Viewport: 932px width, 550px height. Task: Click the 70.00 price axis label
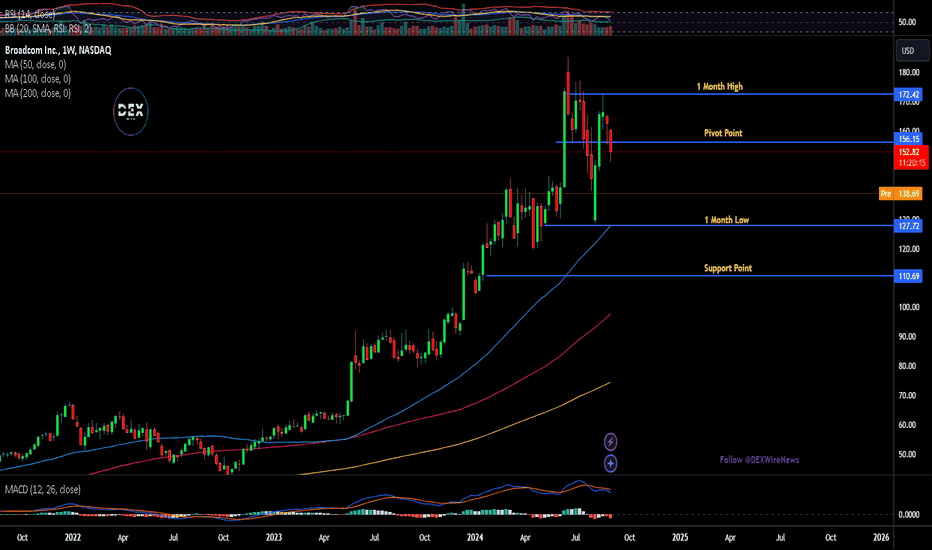point(907,395)
